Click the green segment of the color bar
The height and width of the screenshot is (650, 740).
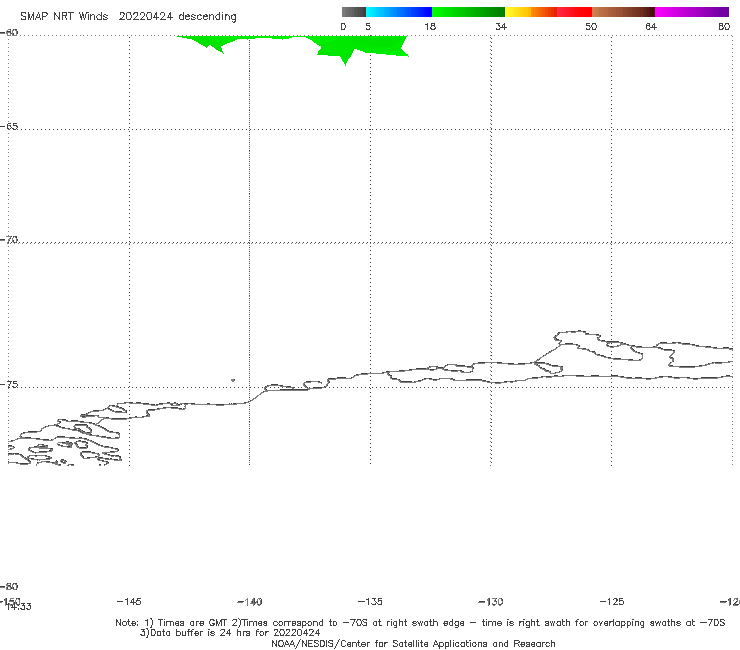[x=469, y=12]
